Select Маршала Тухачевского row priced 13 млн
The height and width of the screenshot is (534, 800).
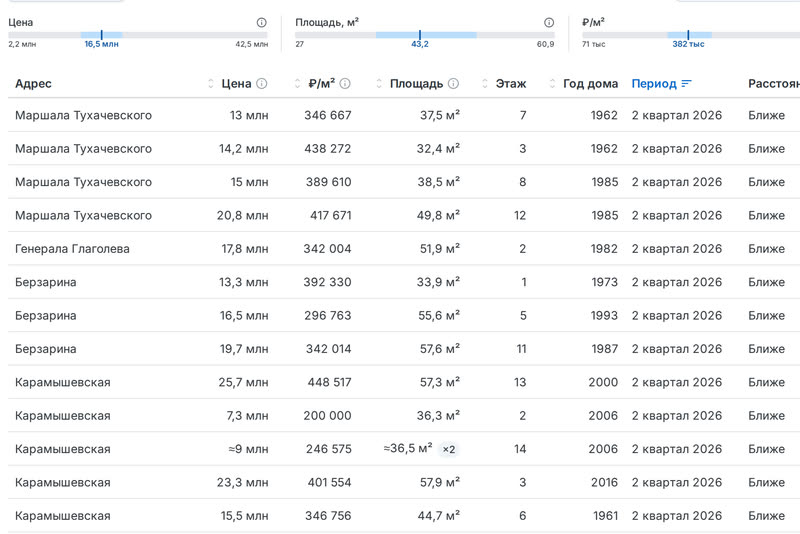[x=404, y=115]
